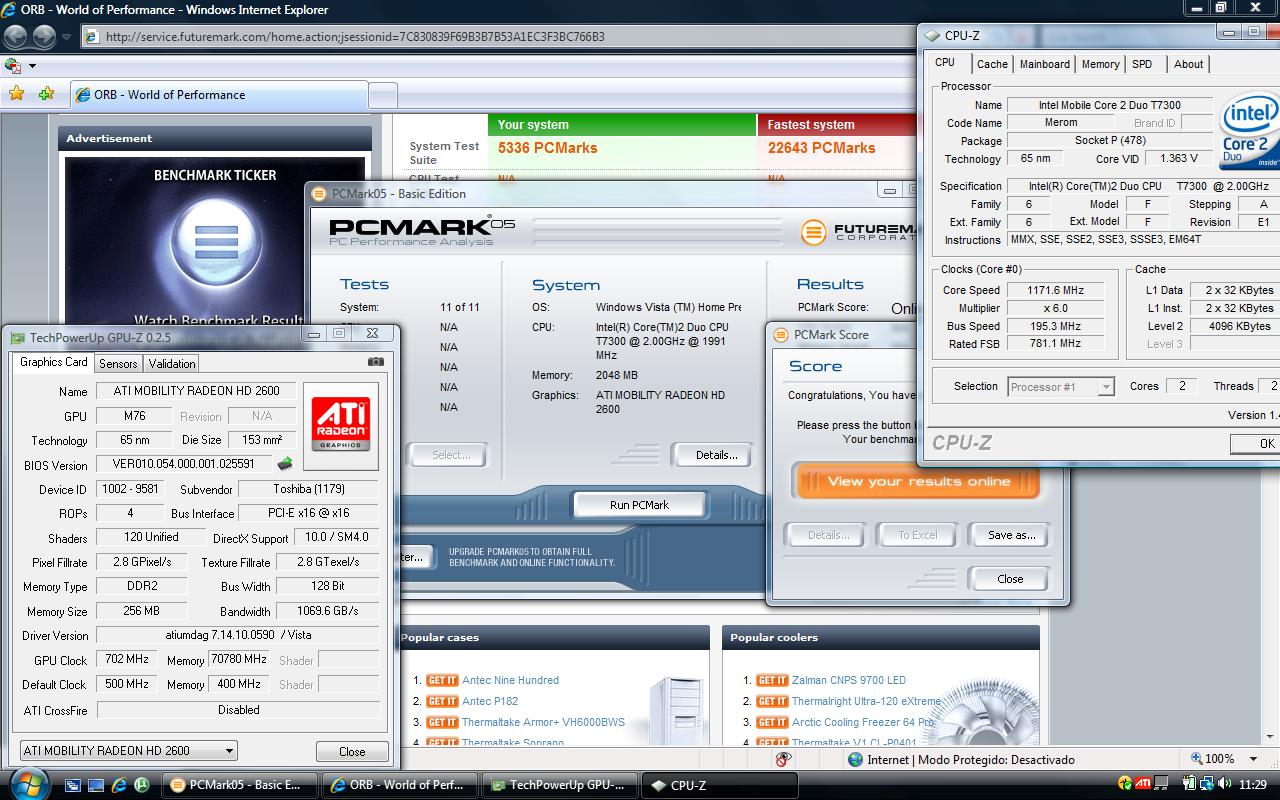Select the ORB - World of Performance tab
This screenshot has height=800, width=1280.
220,95
